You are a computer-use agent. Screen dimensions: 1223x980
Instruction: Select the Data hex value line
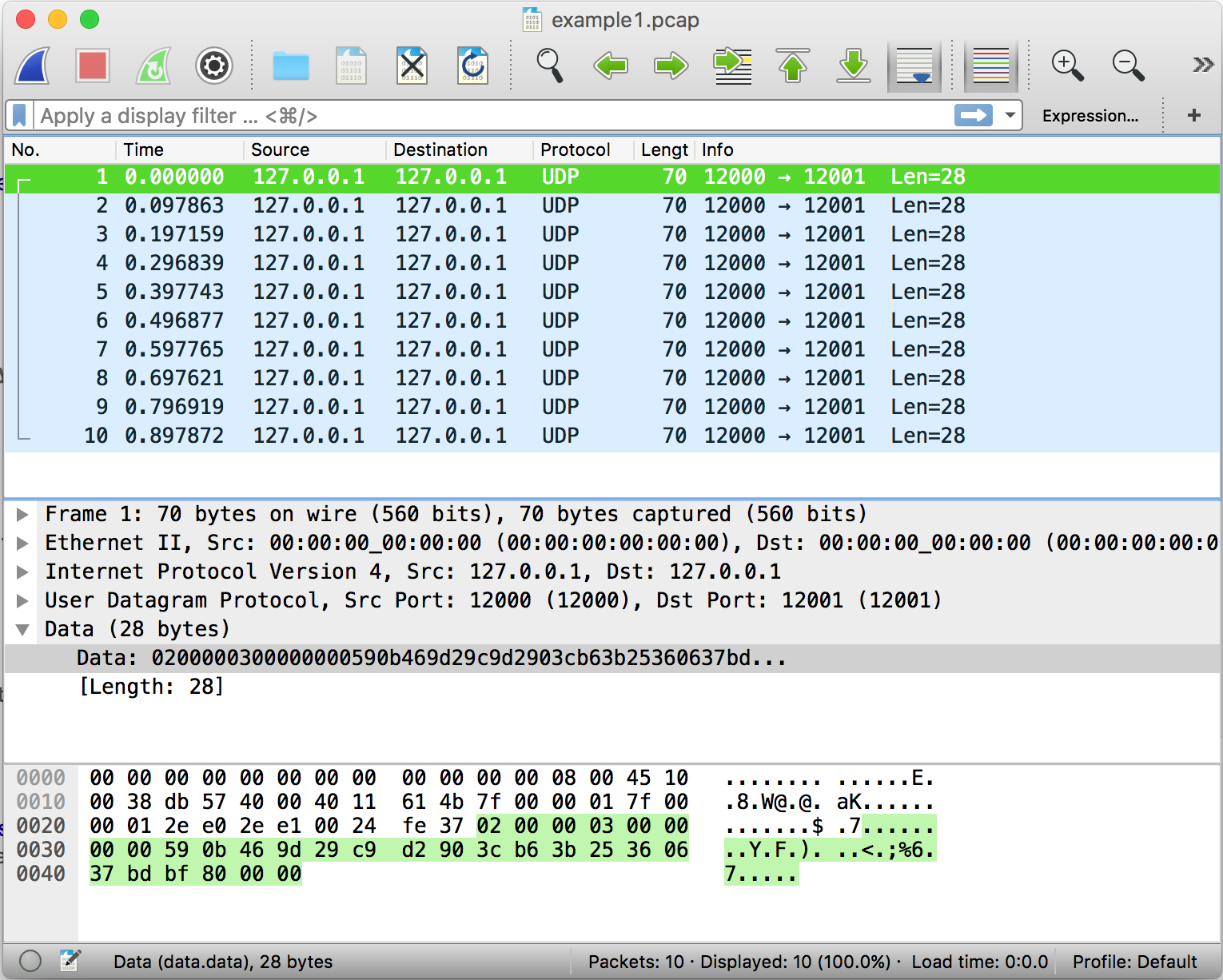pyautogui.click(x=612, y=659)
